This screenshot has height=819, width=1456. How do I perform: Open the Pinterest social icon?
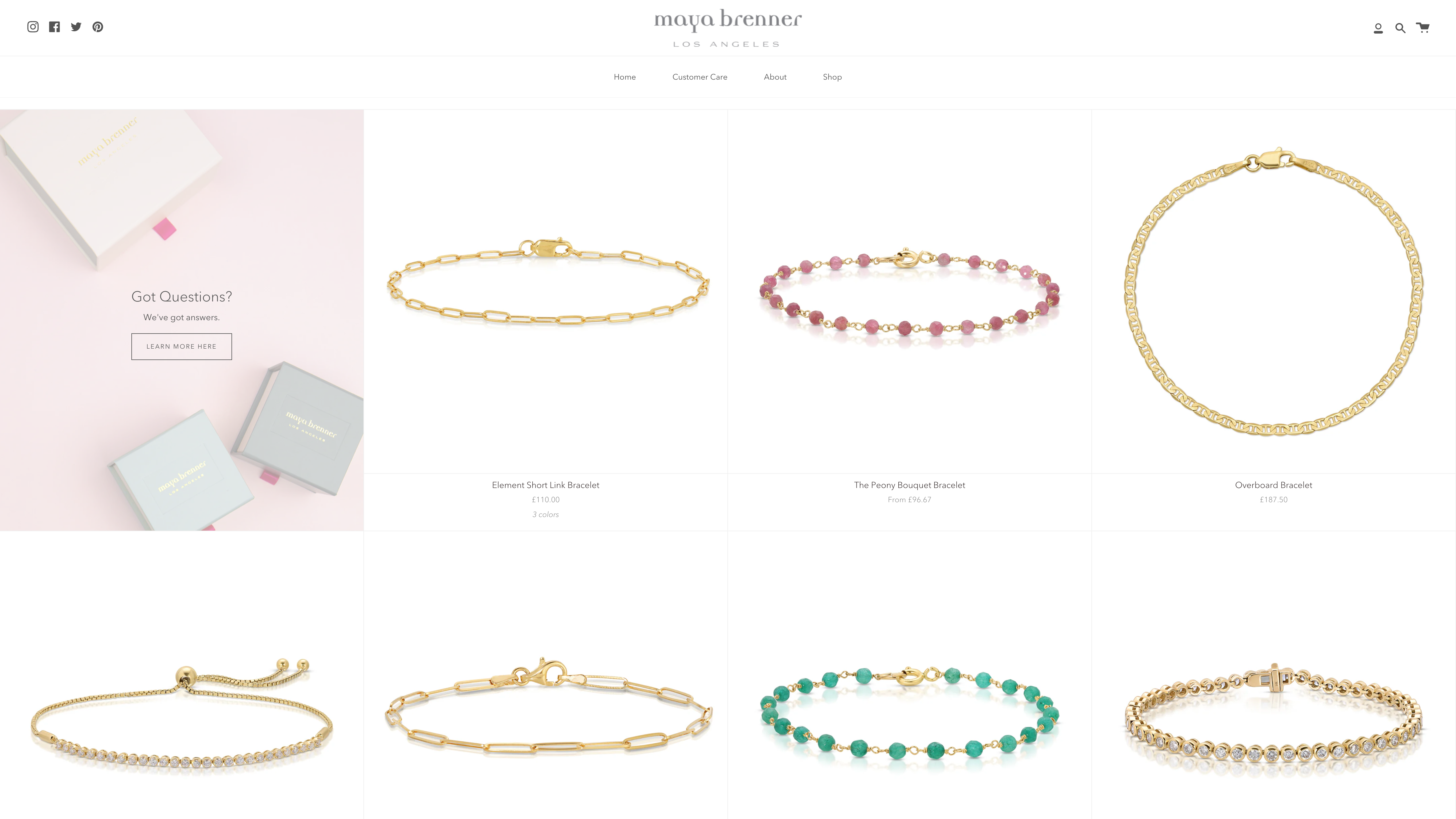click(98, 26)
